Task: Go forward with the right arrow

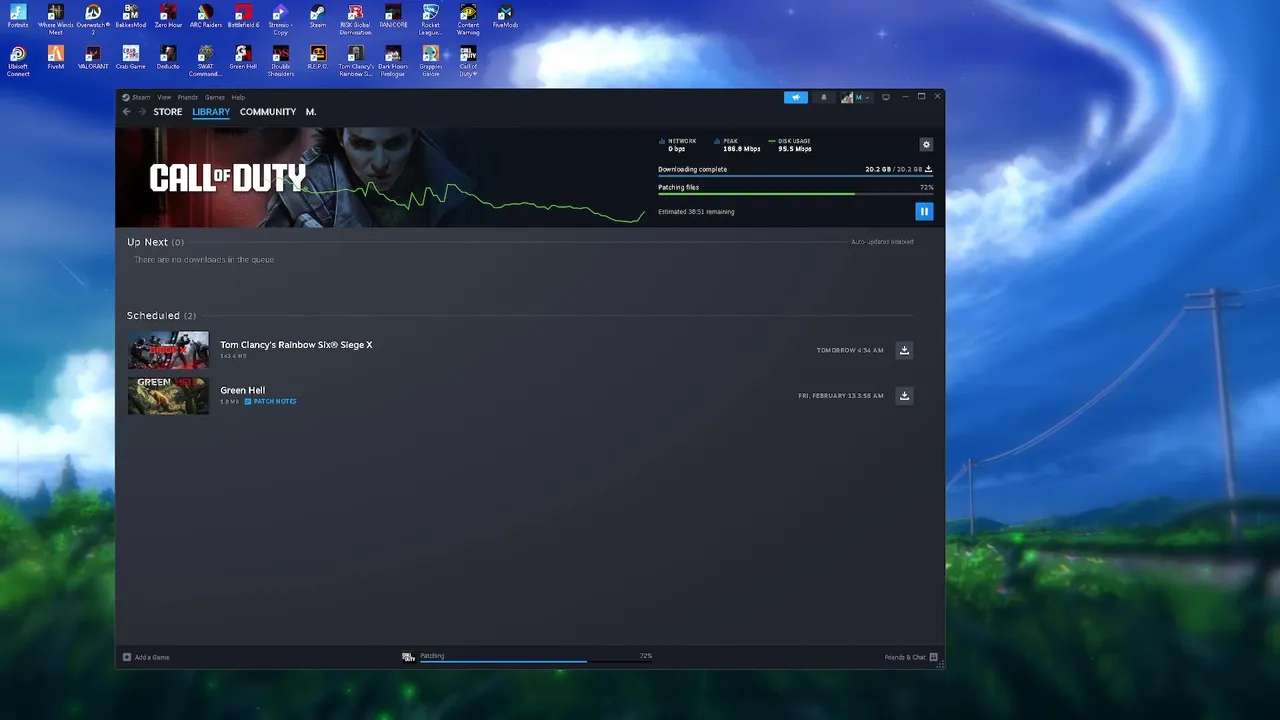Action: pos(142,112)
